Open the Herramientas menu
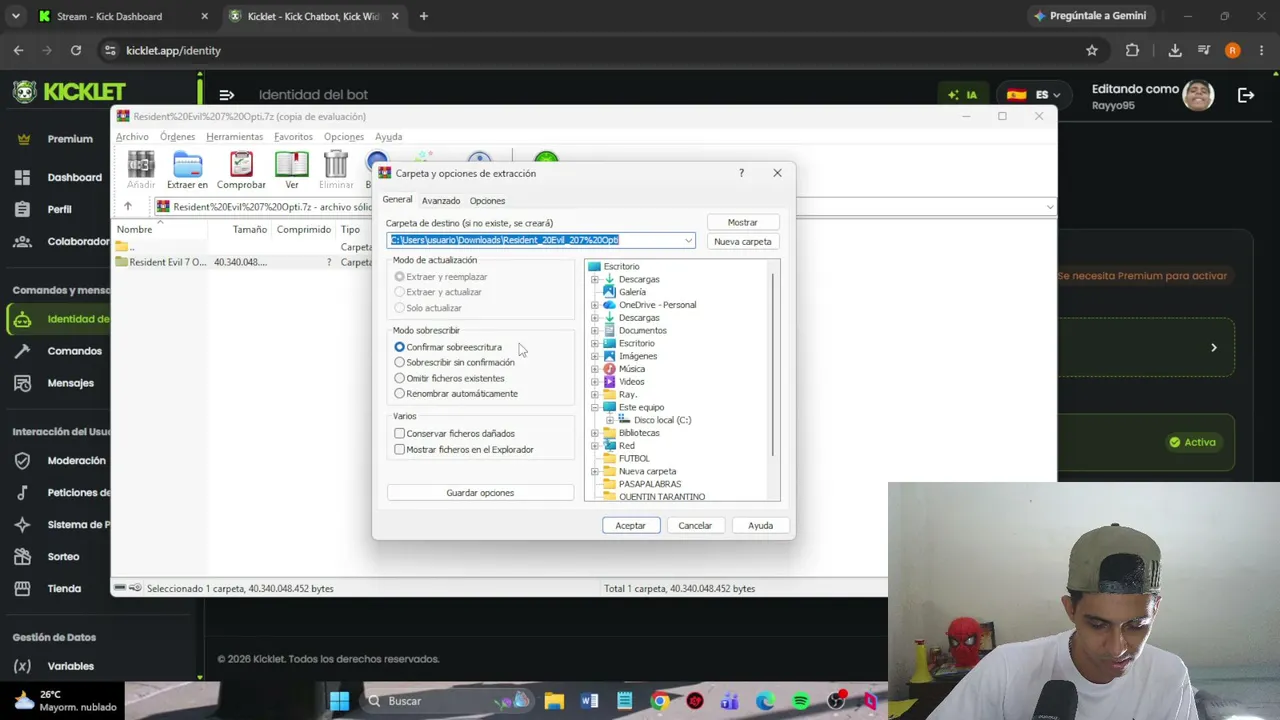Image resolution: width=1280 pixels, height=720 pixels. click(234, 137)
